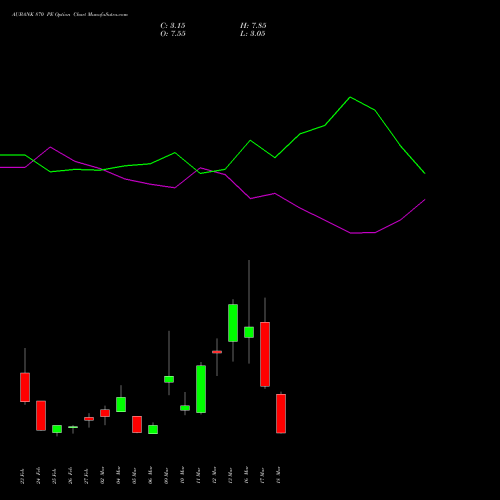The image size is (500, 500).
Task: Select the green candle above 09 Mar
Action: (x=169, y=379)
